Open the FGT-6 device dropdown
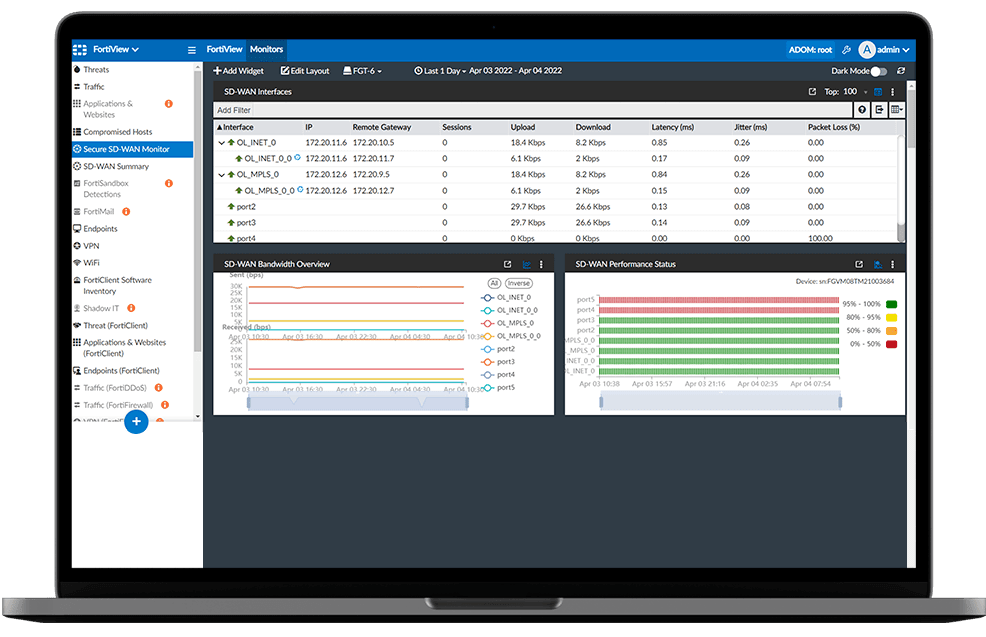The width and height of the screenshot is (986, 637). (360, 71)
